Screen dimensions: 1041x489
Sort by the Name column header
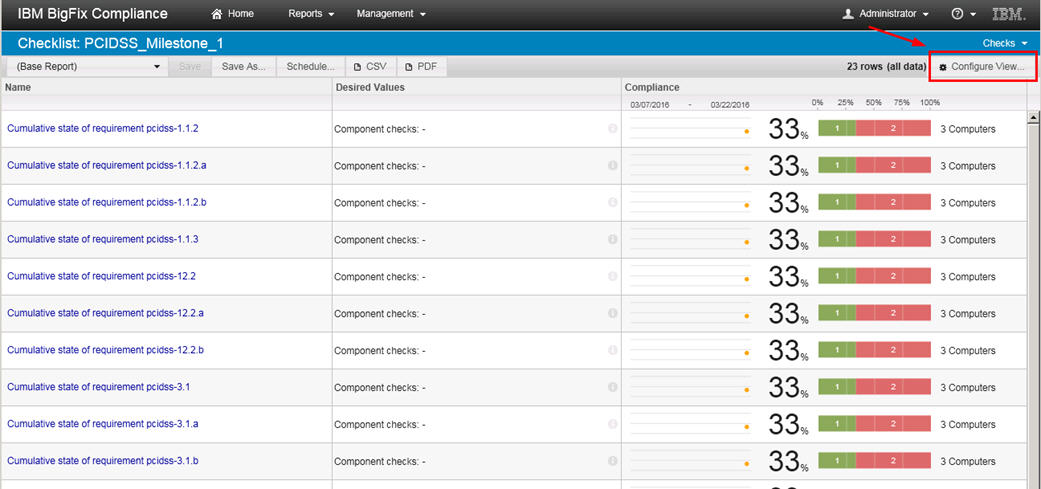pyautogui.click(x=18, y=87)
